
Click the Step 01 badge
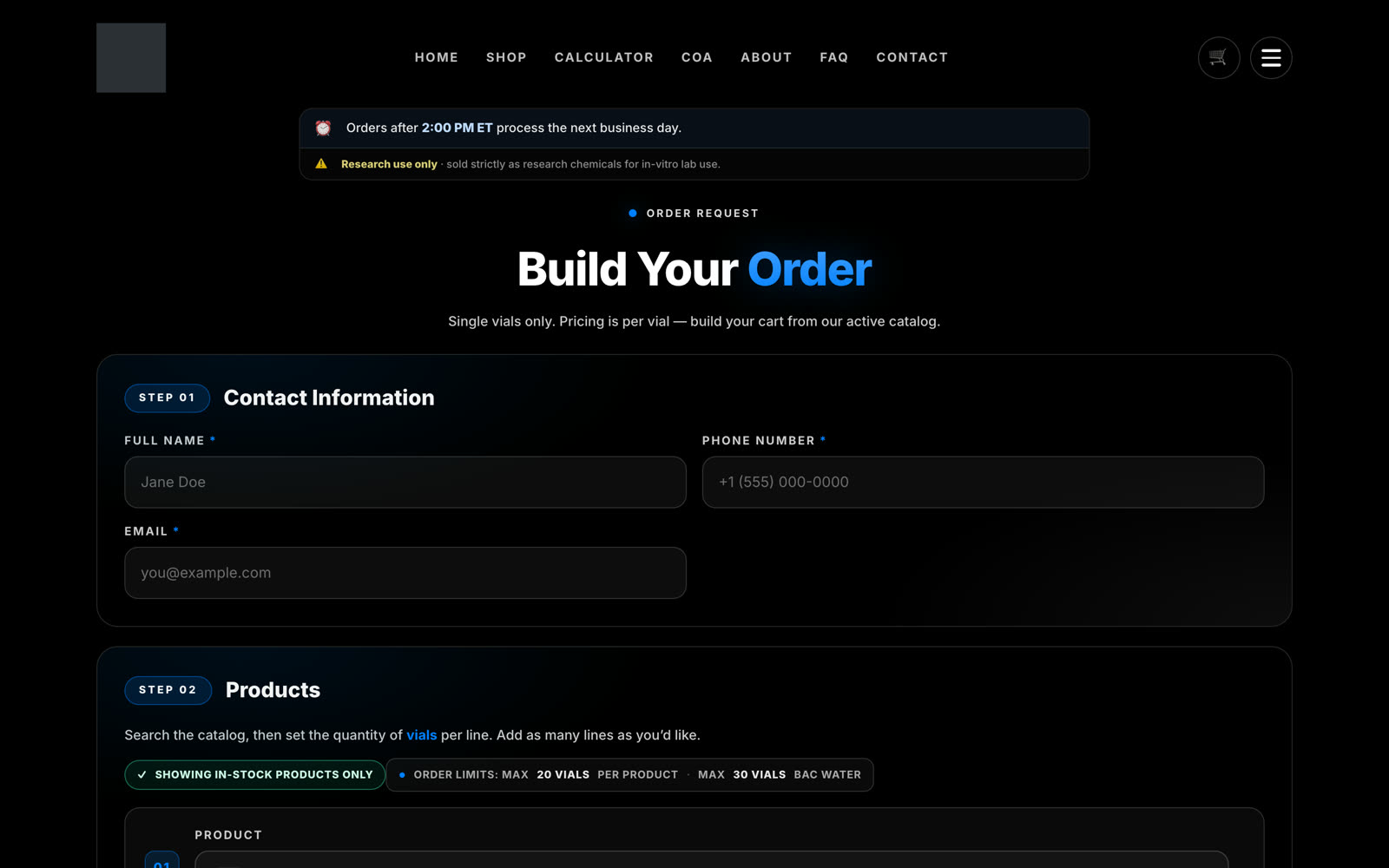click(168, 398)
